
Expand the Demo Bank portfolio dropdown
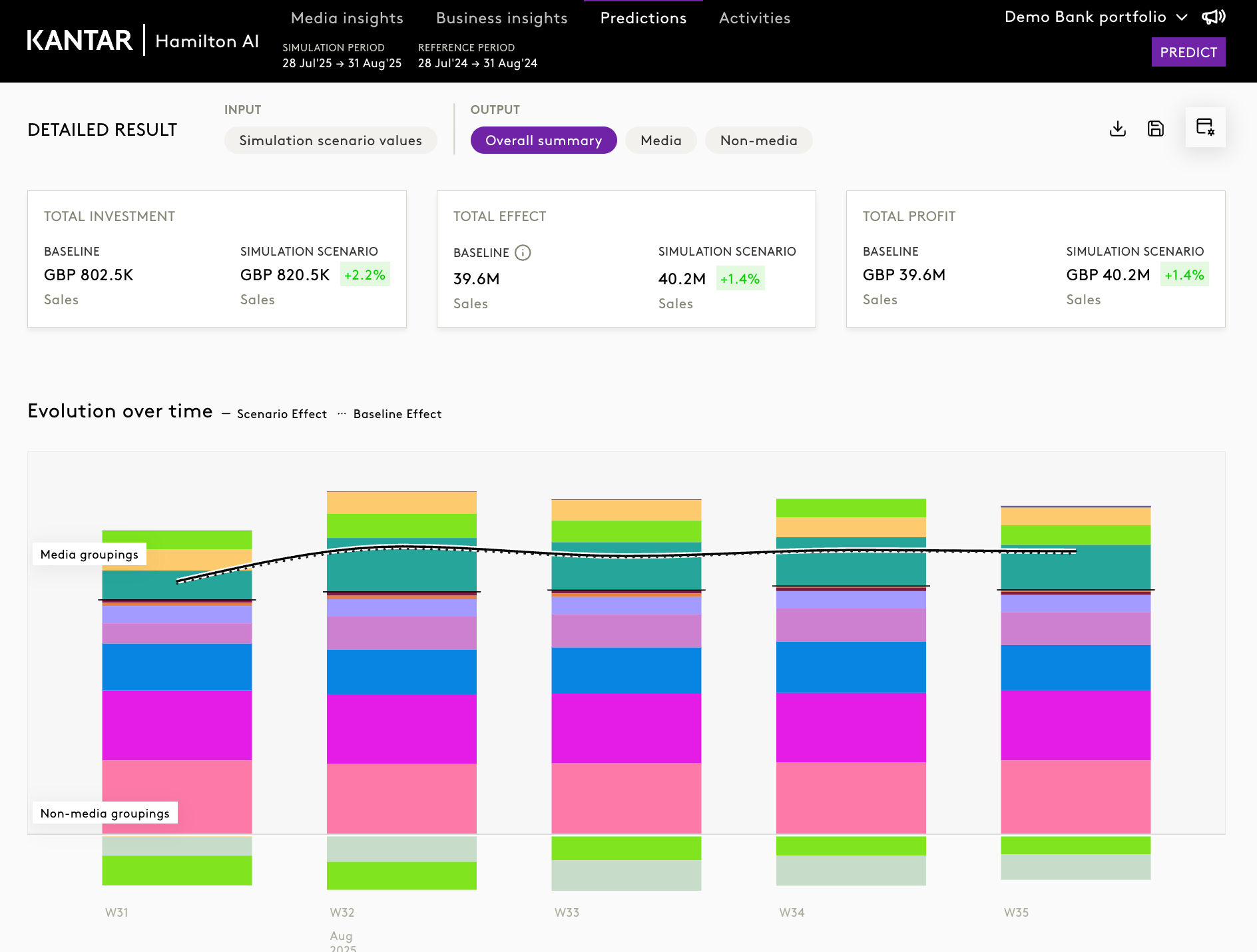point(1096,17)
